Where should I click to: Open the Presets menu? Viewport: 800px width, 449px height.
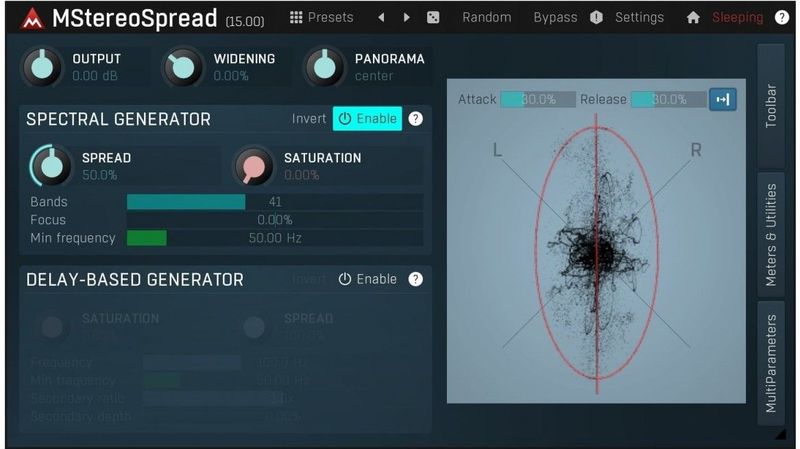331,17
